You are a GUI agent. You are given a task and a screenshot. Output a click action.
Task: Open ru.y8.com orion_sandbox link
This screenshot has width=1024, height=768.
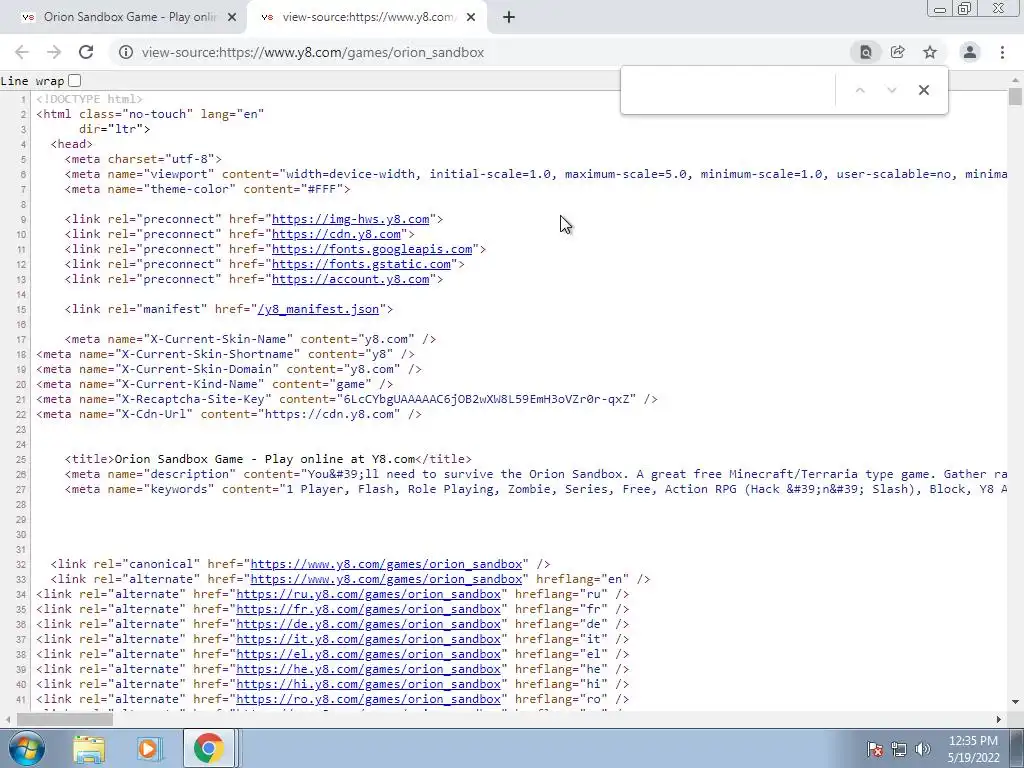point(368,594)
